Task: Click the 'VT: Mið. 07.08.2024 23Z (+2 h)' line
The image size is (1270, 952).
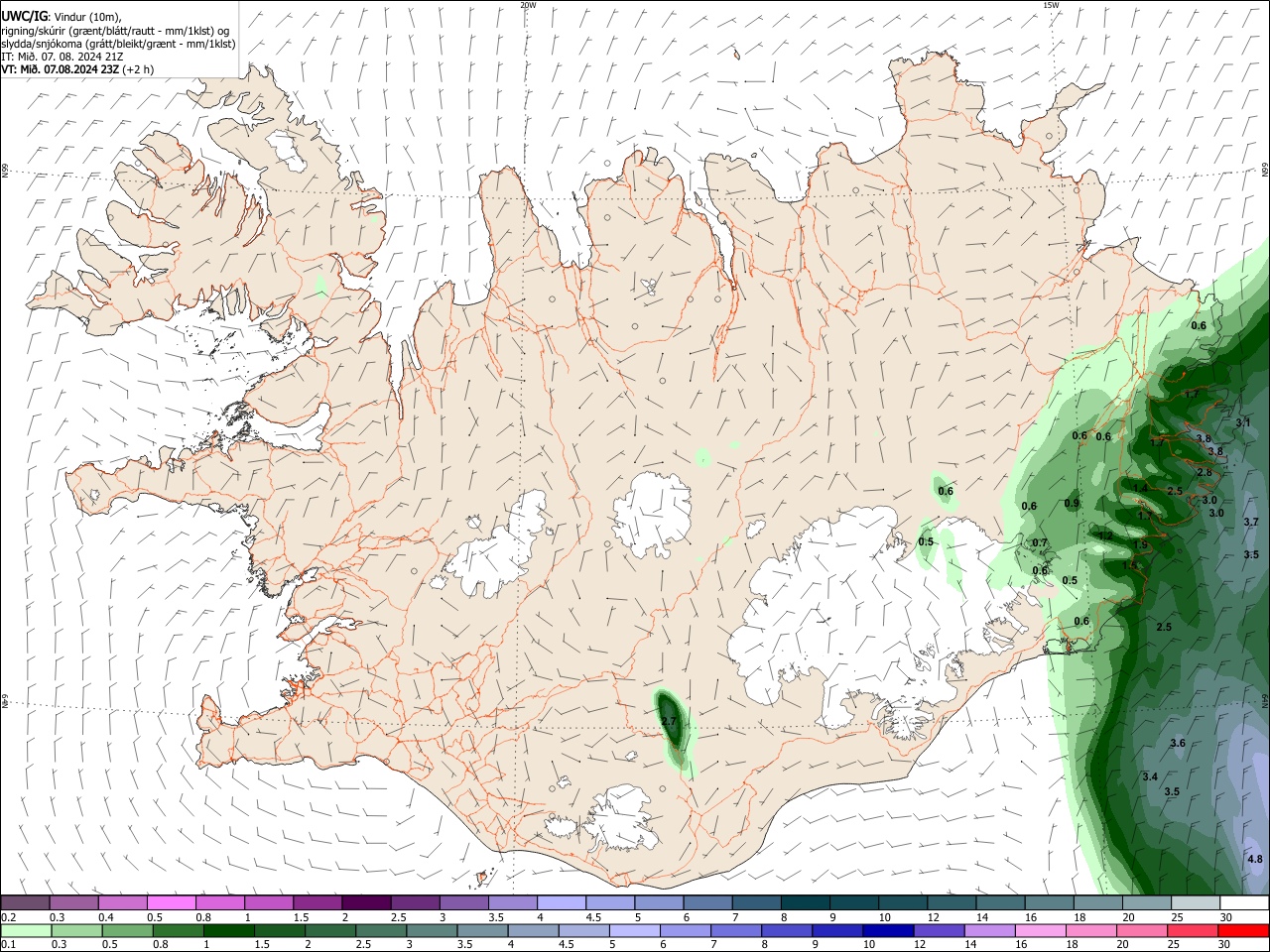Action: coord(77,69)
